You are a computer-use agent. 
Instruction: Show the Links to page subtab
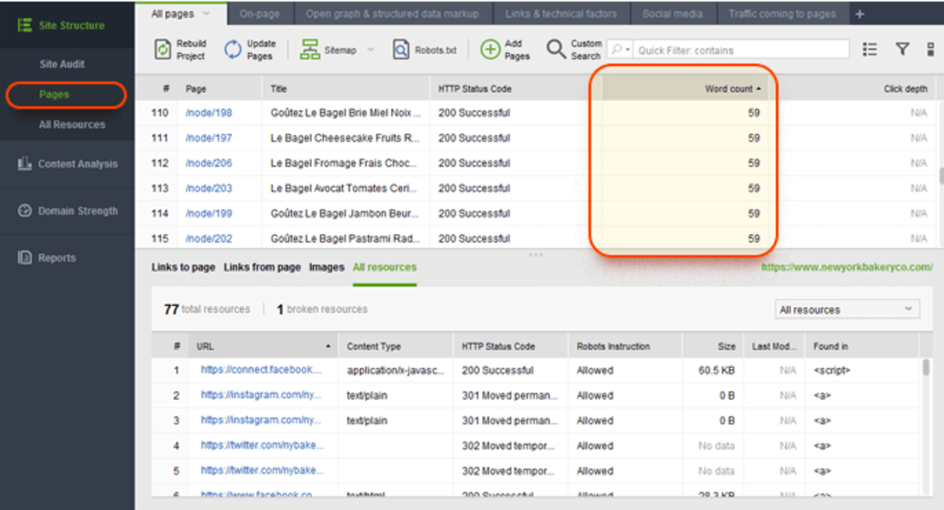(183, 267)
